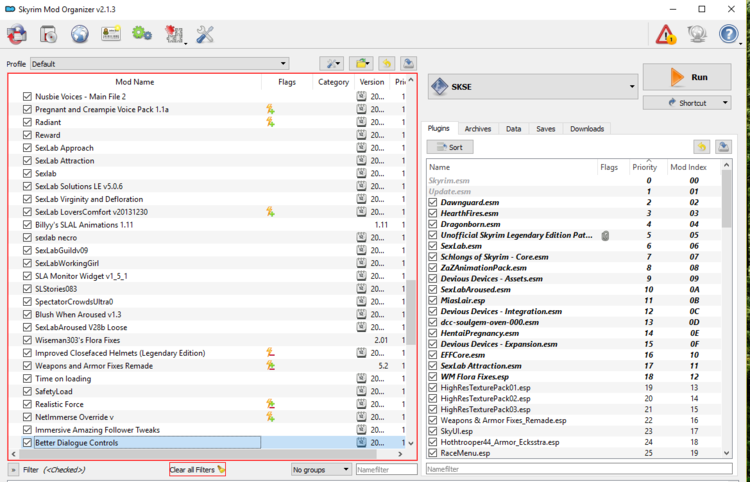The width and height of the screenshot is (750, 482).
Task: Click the update globe icon in toolbar
Action: coord(697,34)
